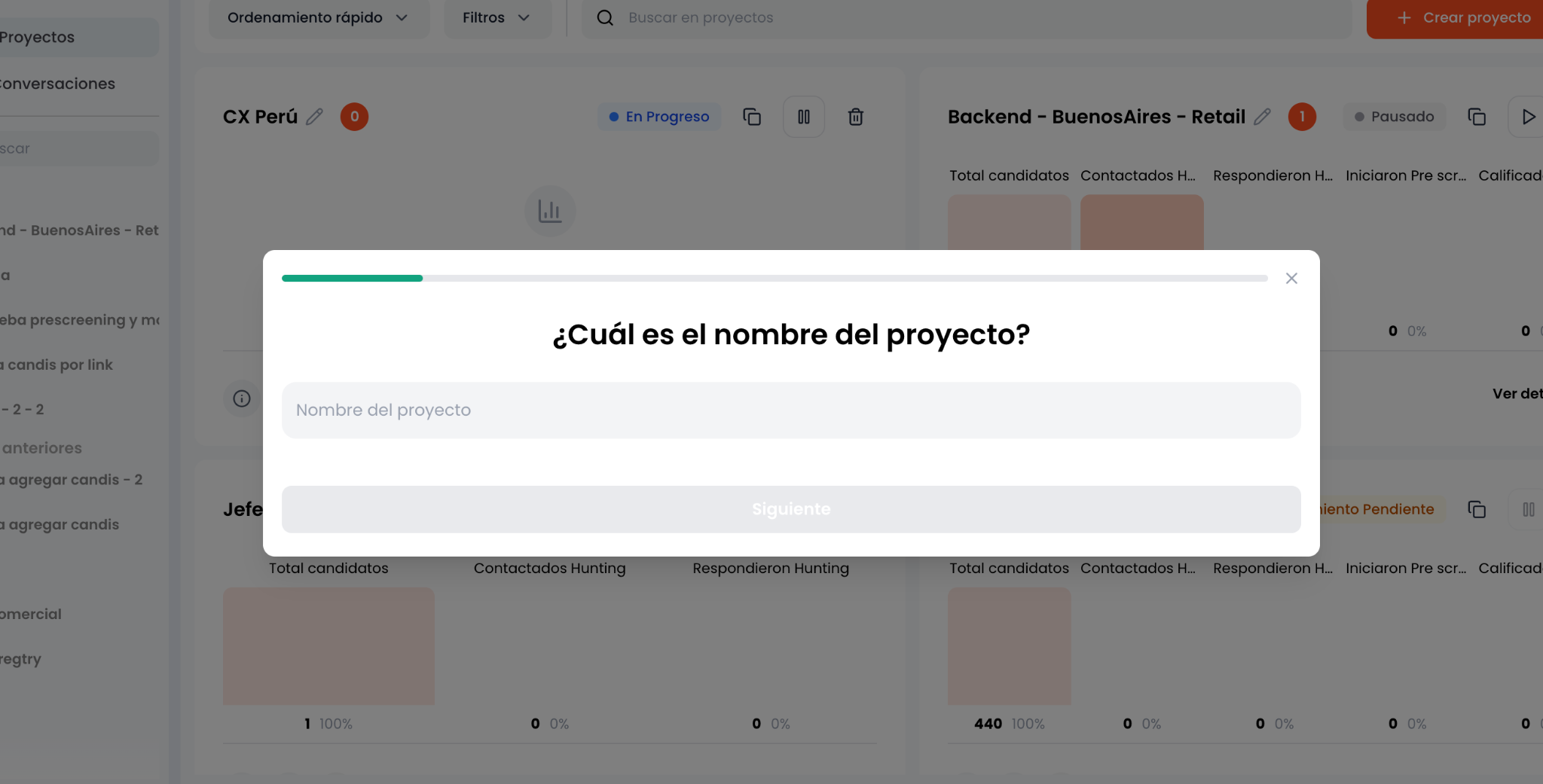Select BuenosAires - Ret project in sidebar
Screen dimensions: 1543x784
click(79, 230)
